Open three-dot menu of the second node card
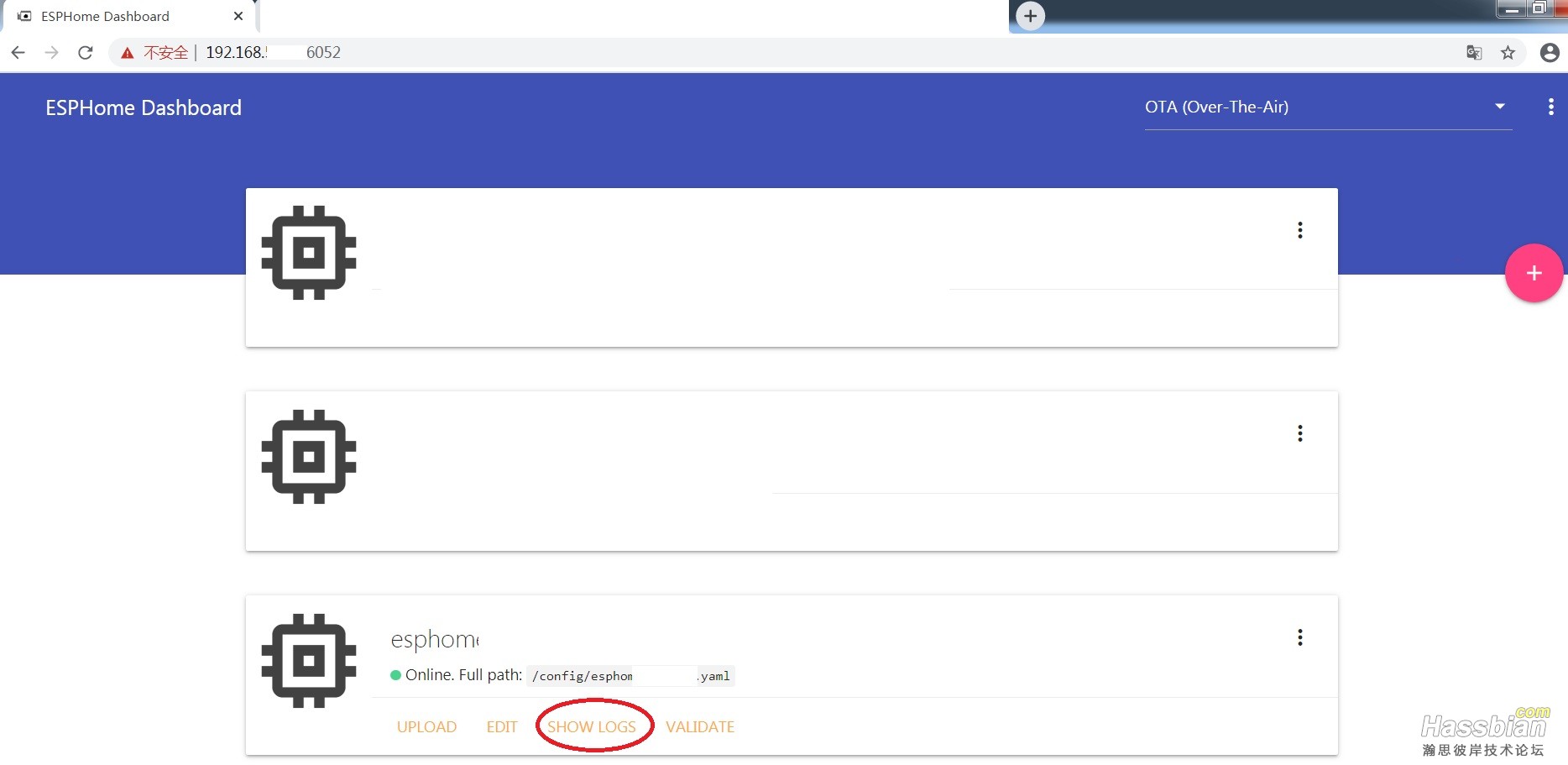The height and width of the screenshot is (765, 1568). pyautogui.click(x=1300, y=433)
